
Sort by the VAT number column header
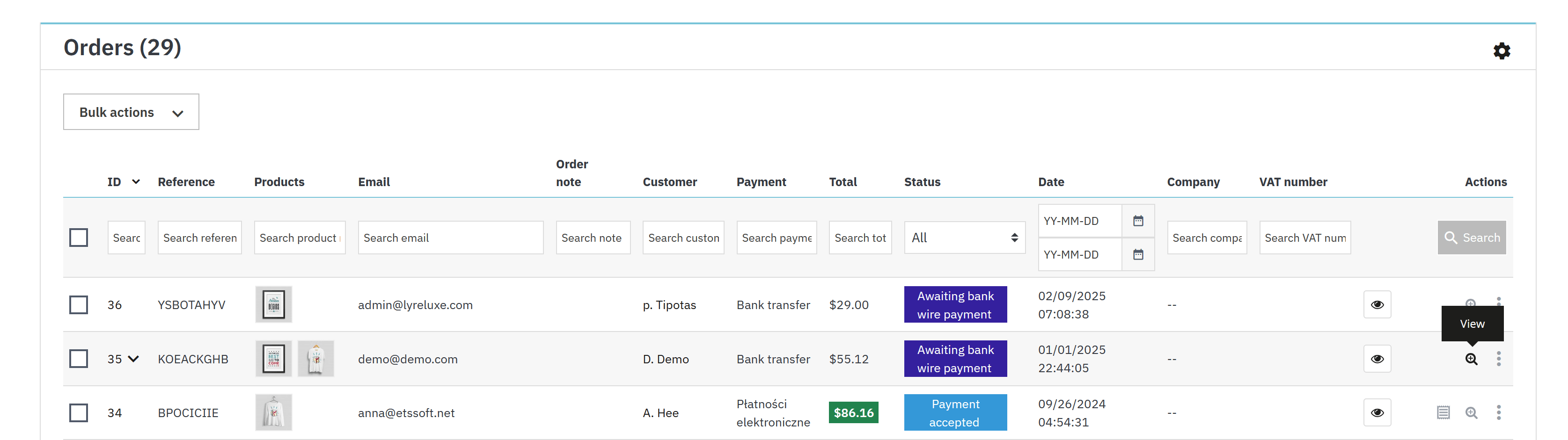(1293, 182)
